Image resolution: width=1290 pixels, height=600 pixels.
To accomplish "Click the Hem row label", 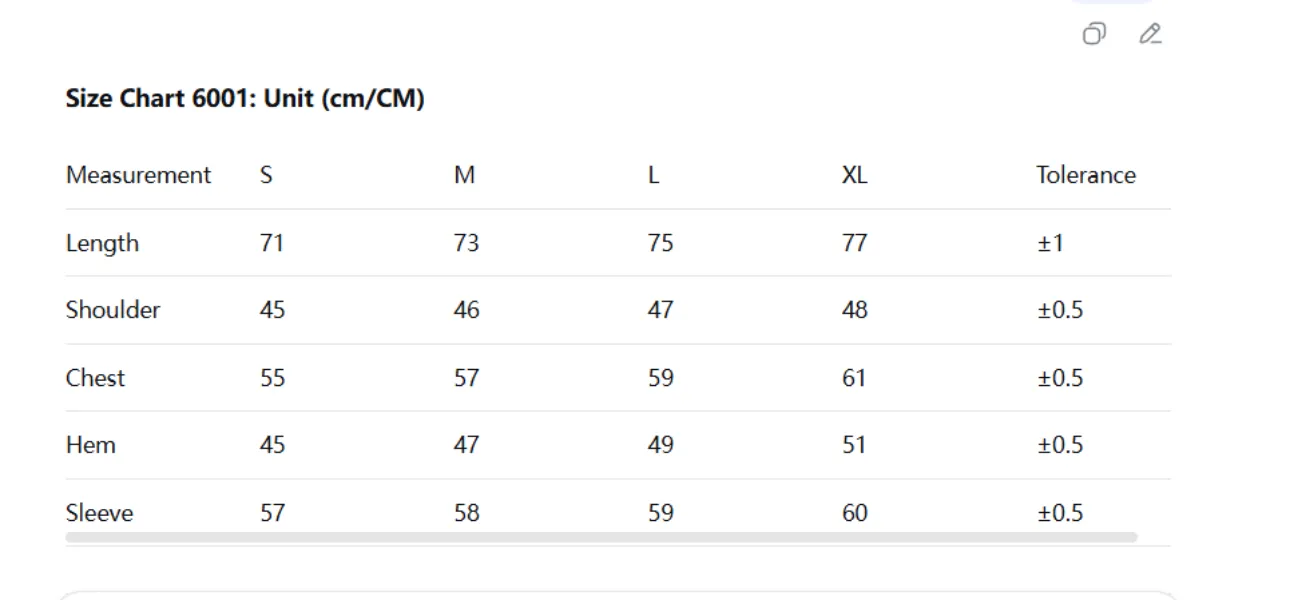I will point(90,445).
